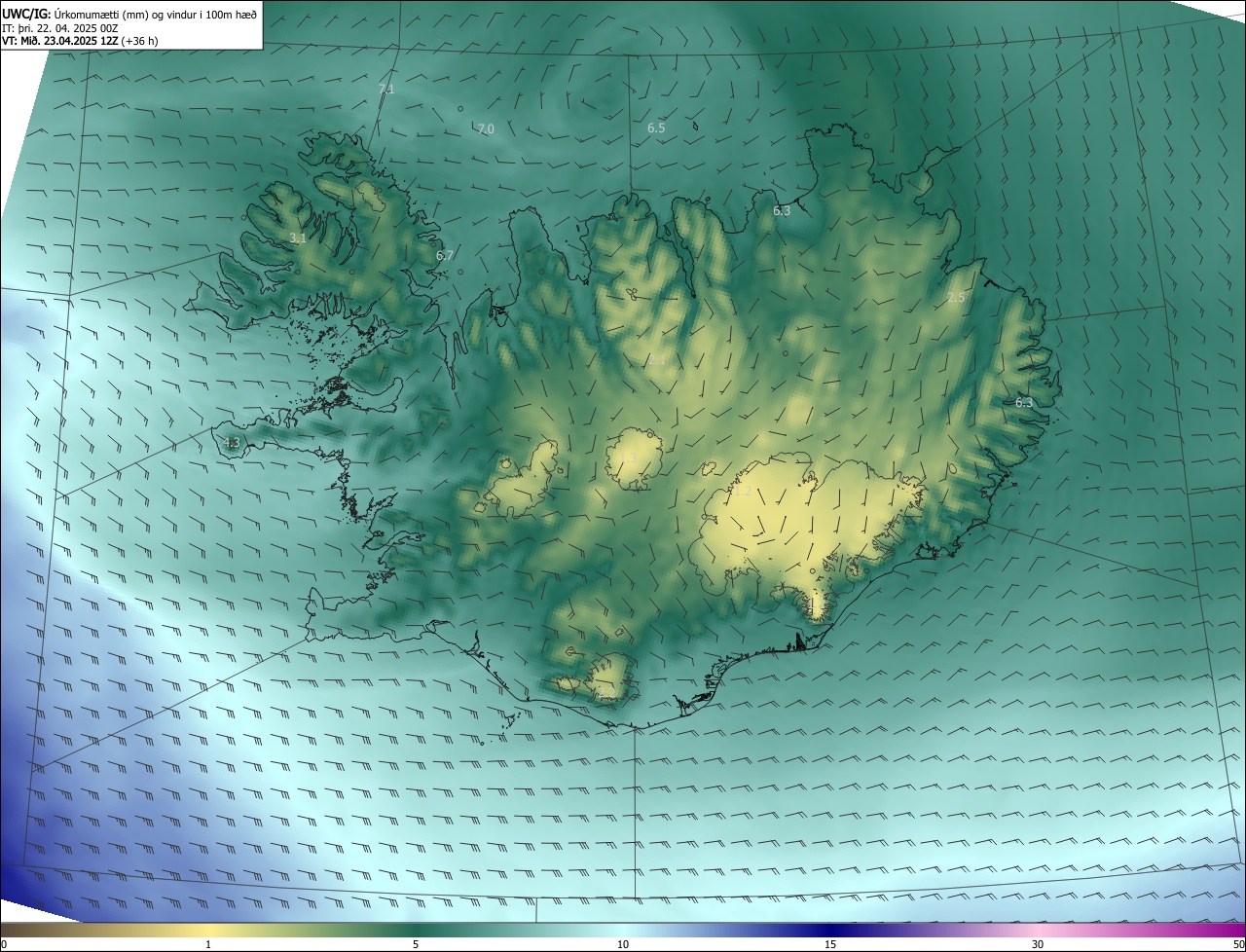Click the 7.0 value label on the map
The height and width of the screenshot is (952, 1246).
486,128
